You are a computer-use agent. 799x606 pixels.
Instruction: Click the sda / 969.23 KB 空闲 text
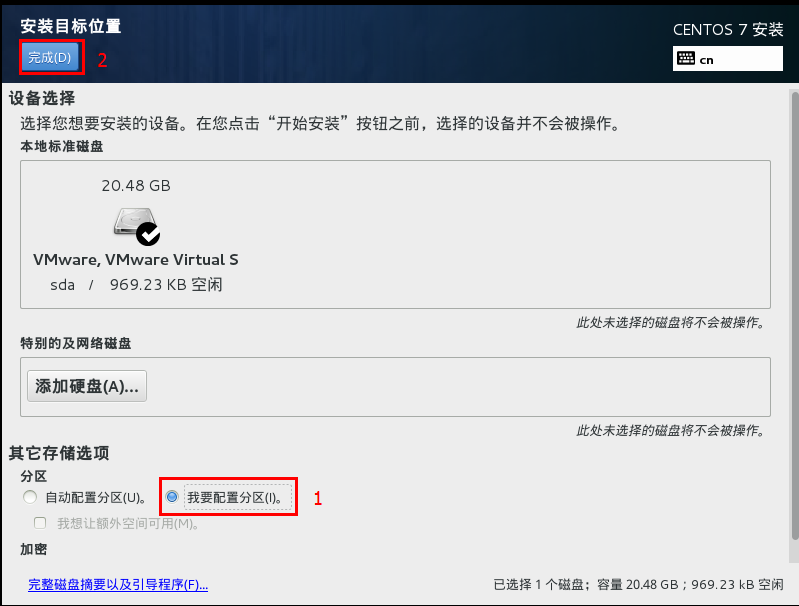[x=136, y=284]
